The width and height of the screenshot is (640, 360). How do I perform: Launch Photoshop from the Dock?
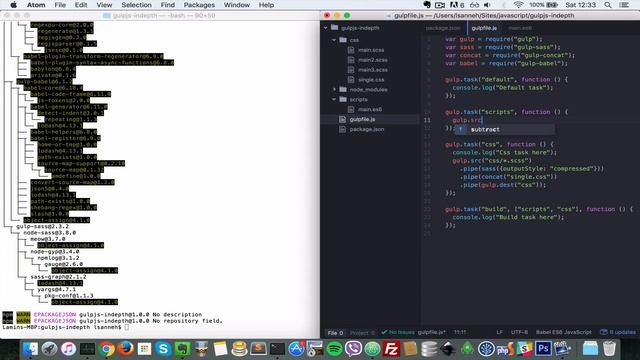point(543,349)
